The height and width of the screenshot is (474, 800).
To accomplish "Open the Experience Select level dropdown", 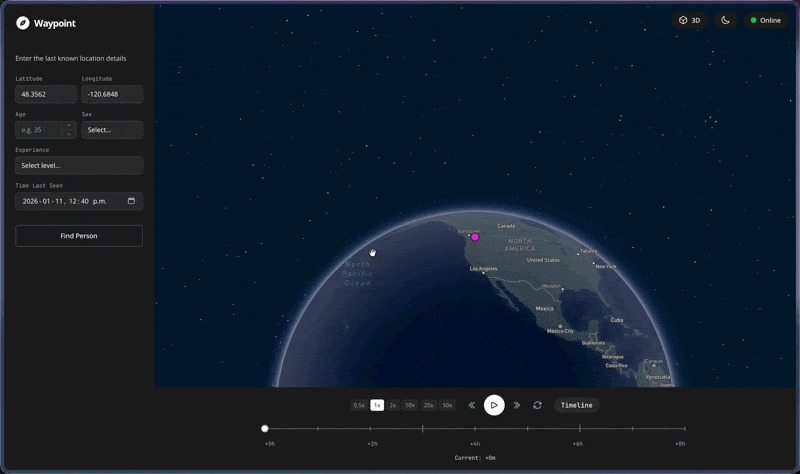I will (79, 165).
